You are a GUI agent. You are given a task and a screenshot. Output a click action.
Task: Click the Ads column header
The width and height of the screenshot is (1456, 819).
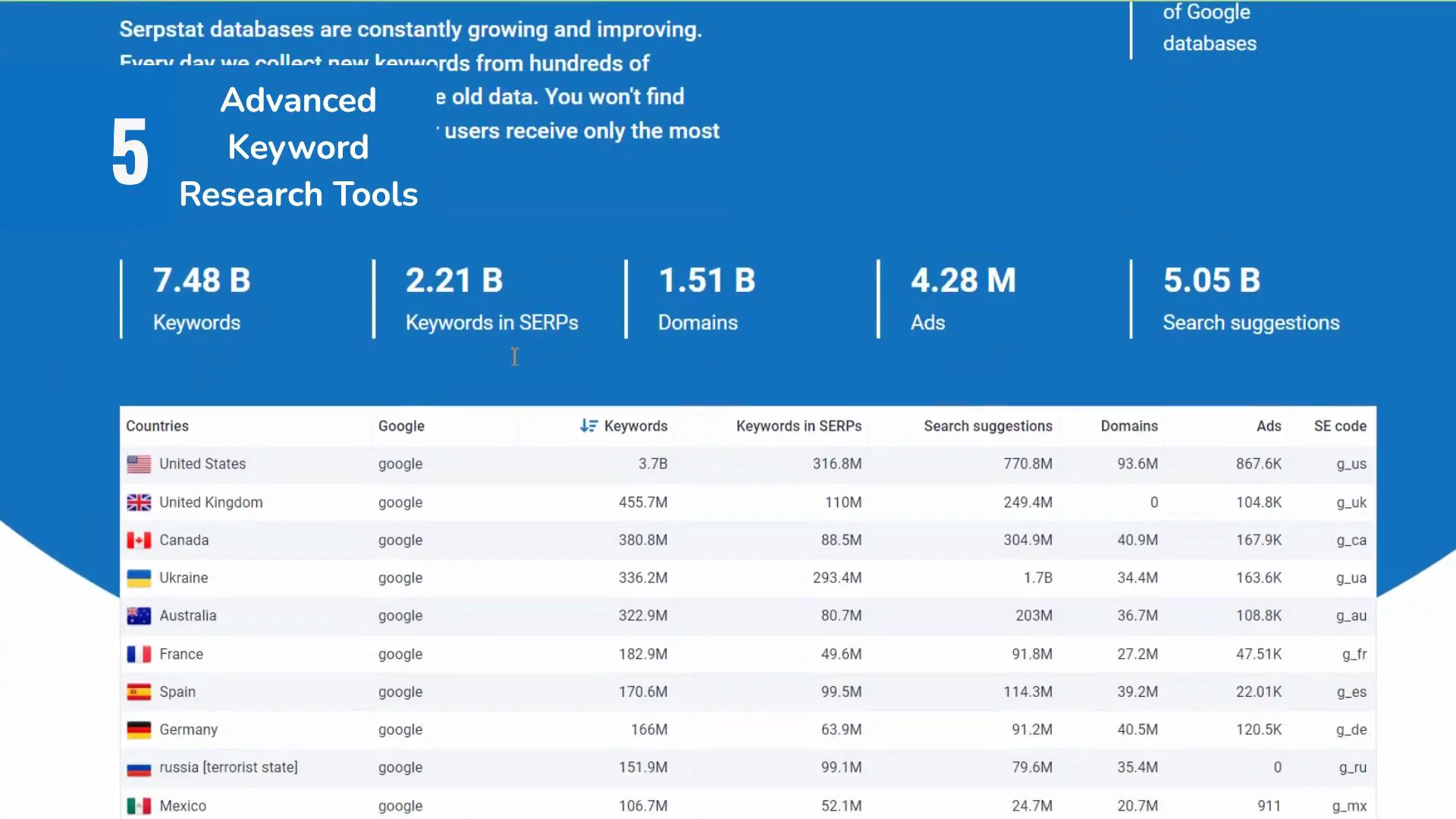1268,426
